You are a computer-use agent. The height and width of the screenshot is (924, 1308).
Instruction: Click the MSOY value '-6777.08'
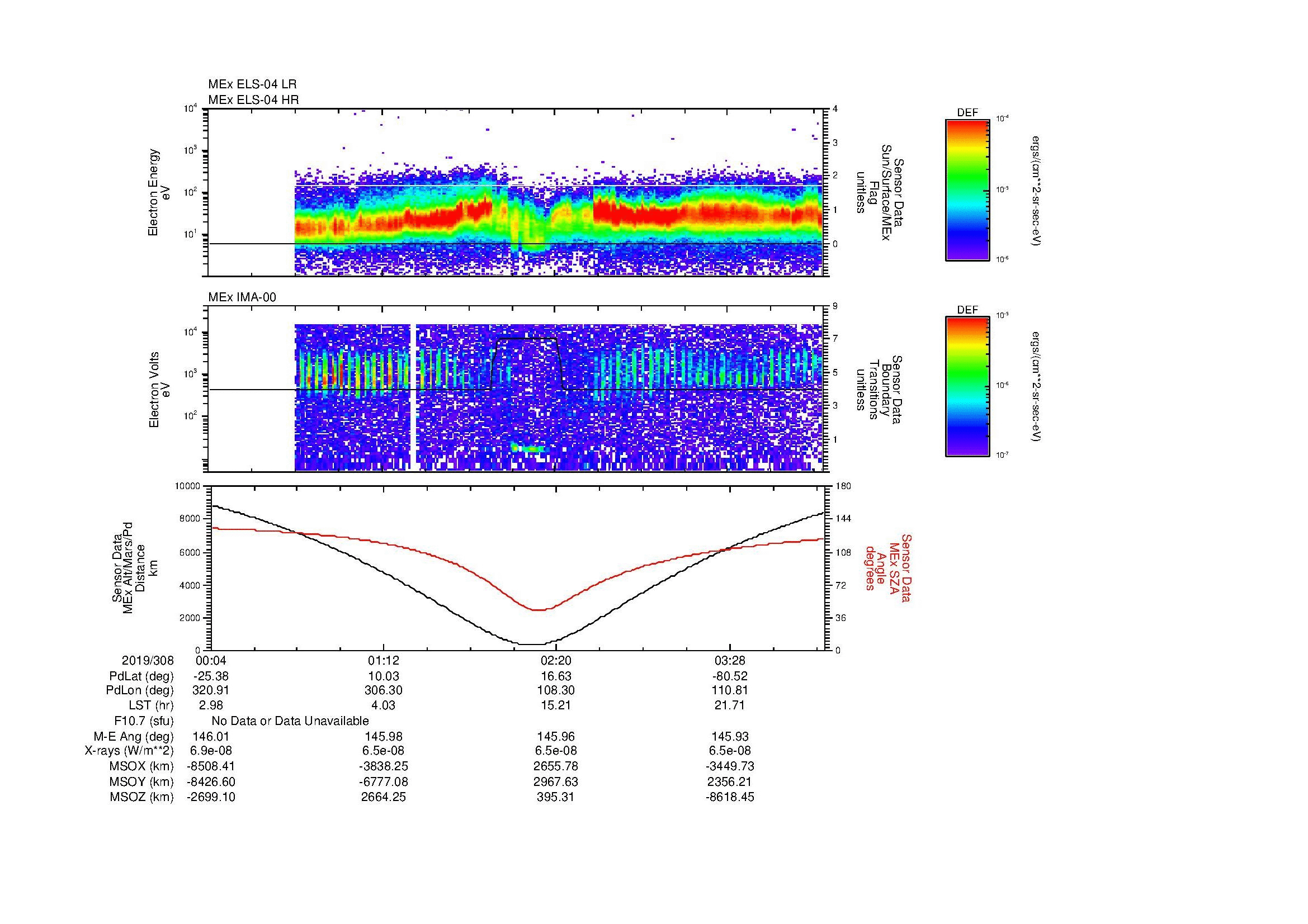click(x=384, y=781)
